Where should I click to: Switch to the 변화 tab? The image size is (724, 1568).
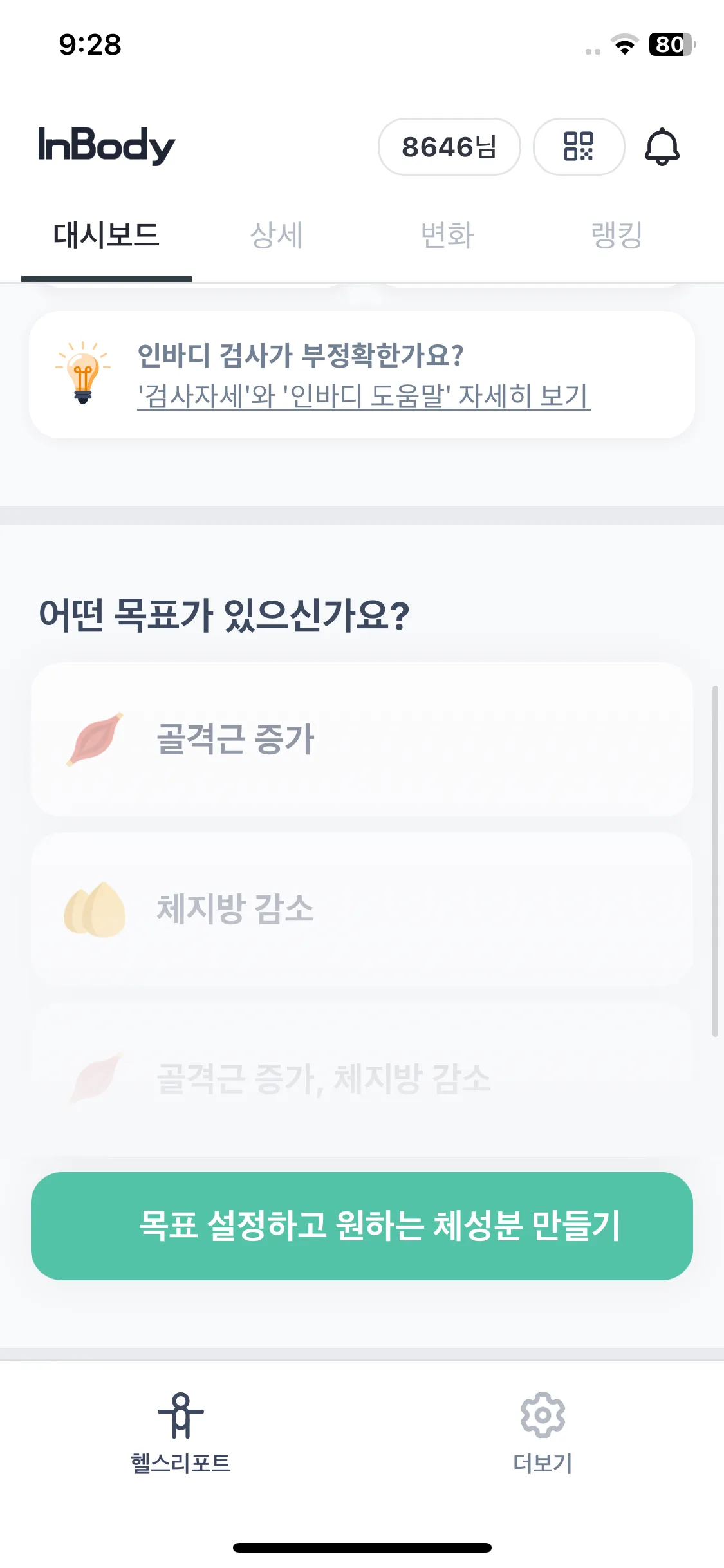point(447,235)
